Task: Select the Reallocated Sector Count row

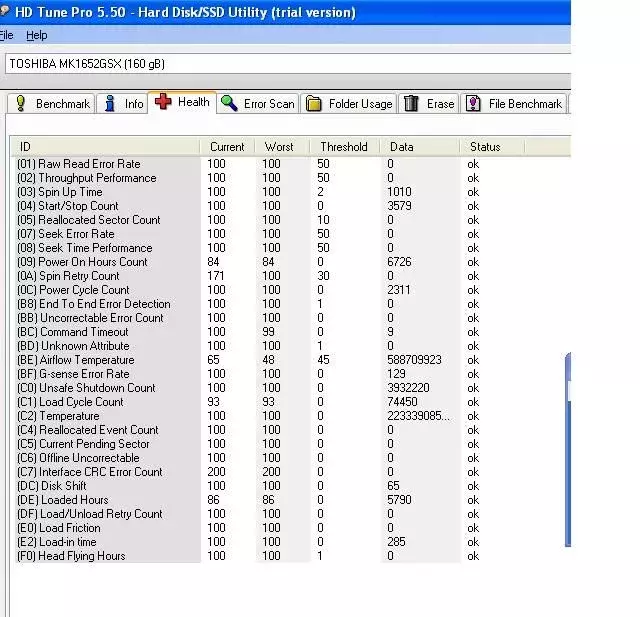Action: point(249,220)
